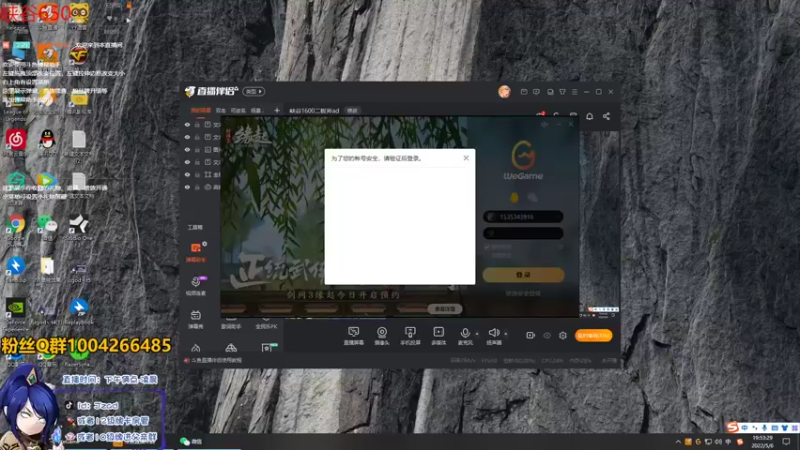Click the yellow WeGame login button
800x450 pixels.
click(523, 274)
